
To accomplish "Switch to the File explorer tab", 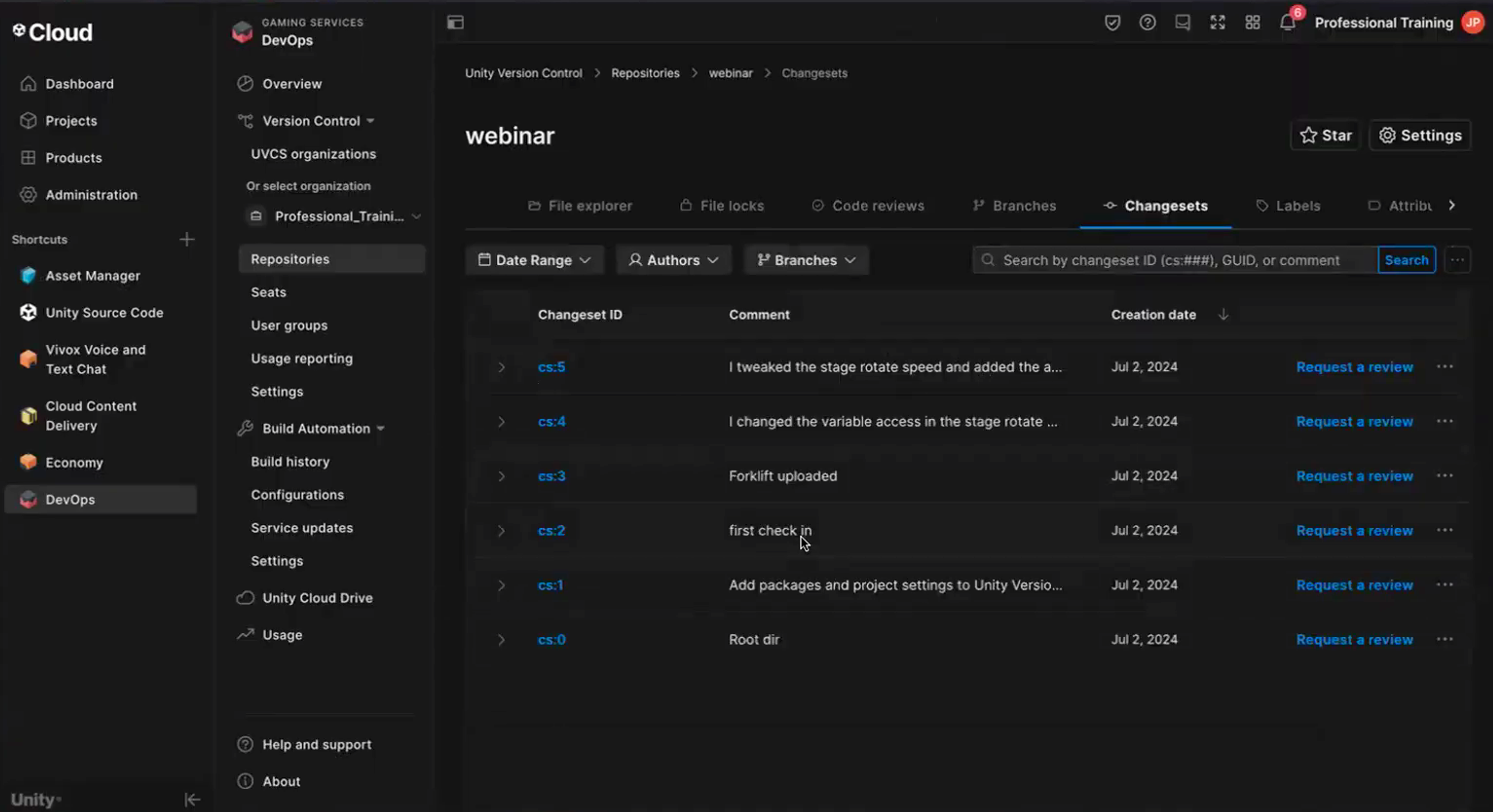I will pos(579,206).
